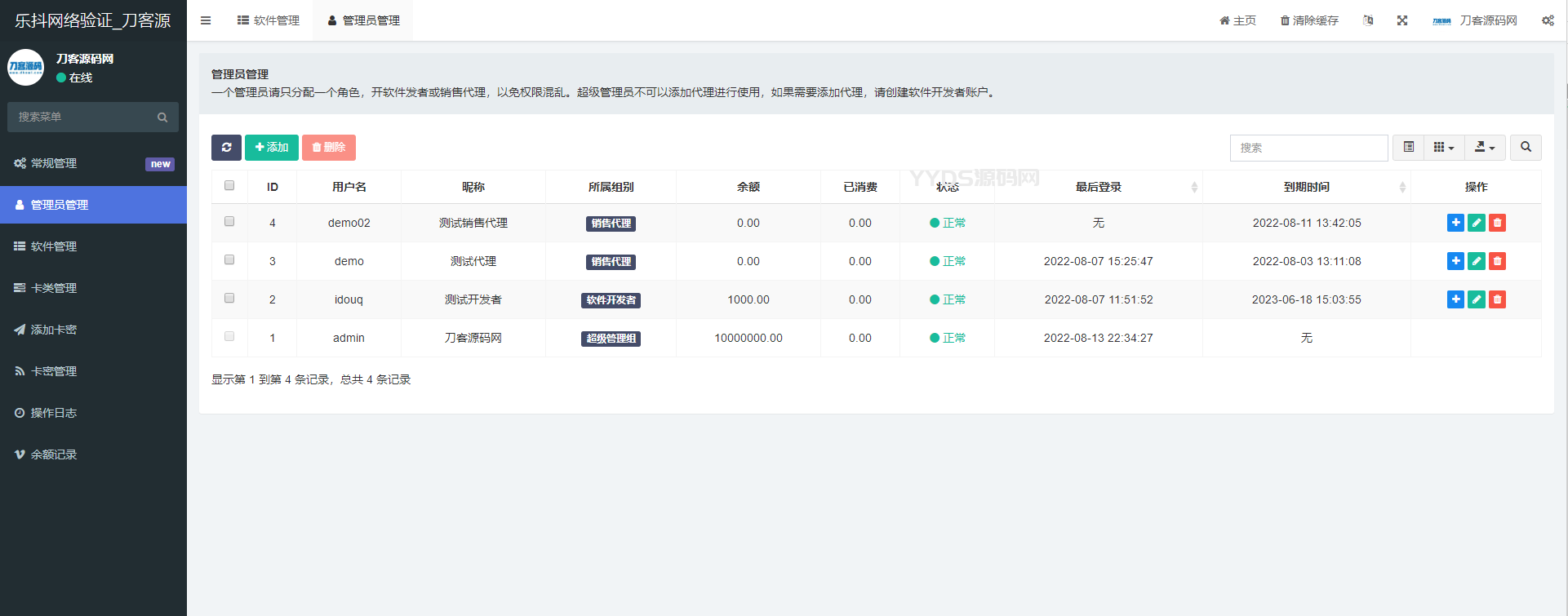This screenshot has width=1568, height=616.
Task: Toggle the card view icon in table toolbar
Action: coord(1408,148)
